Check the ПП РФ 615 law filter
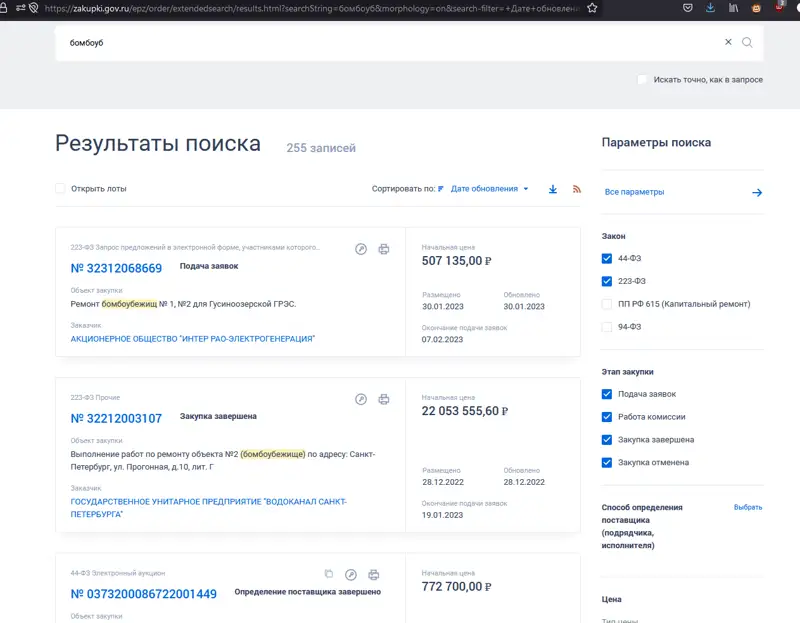Viewport: 800px width, 623px height. click(607, 304)
